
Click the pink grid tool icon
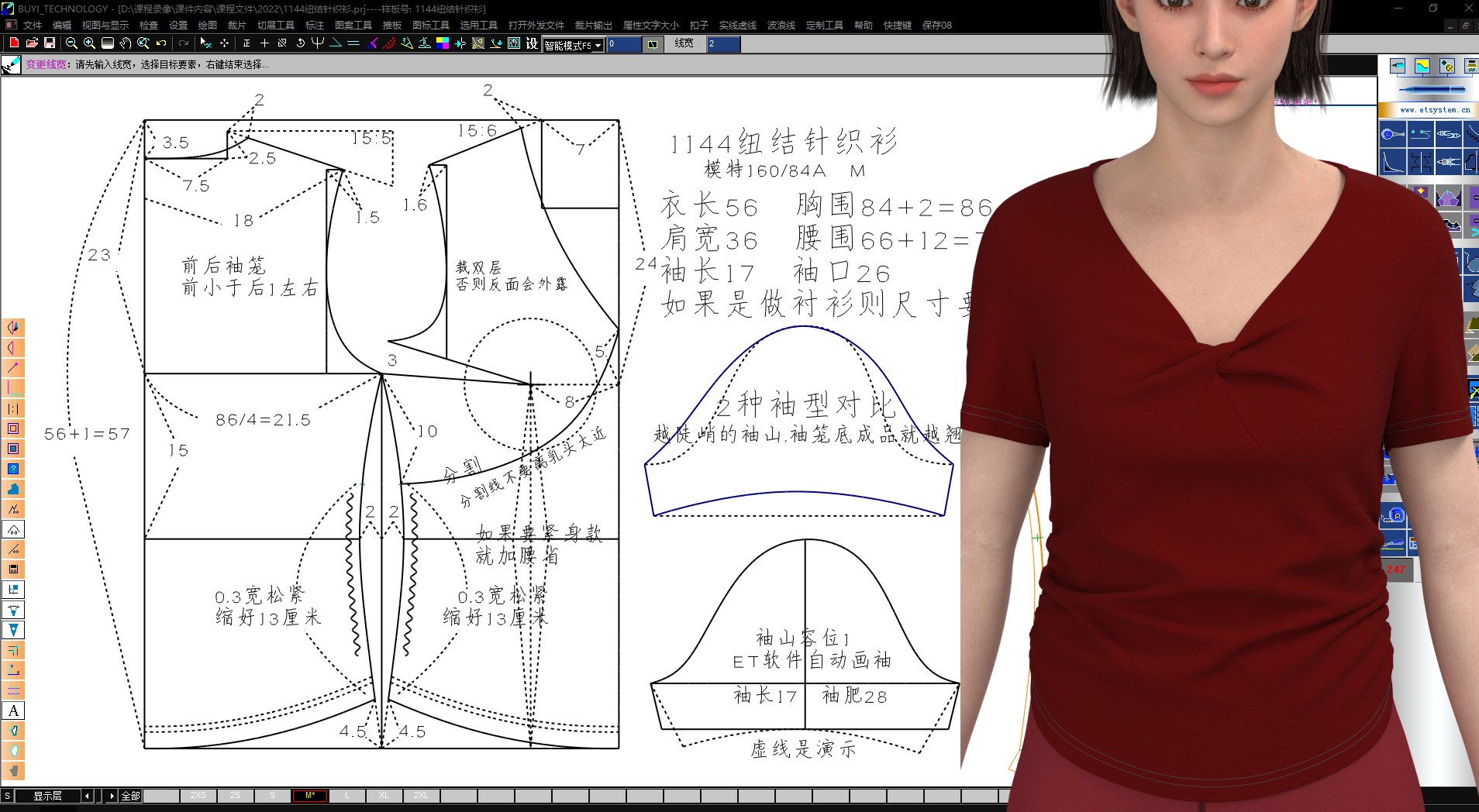(13, 690)
